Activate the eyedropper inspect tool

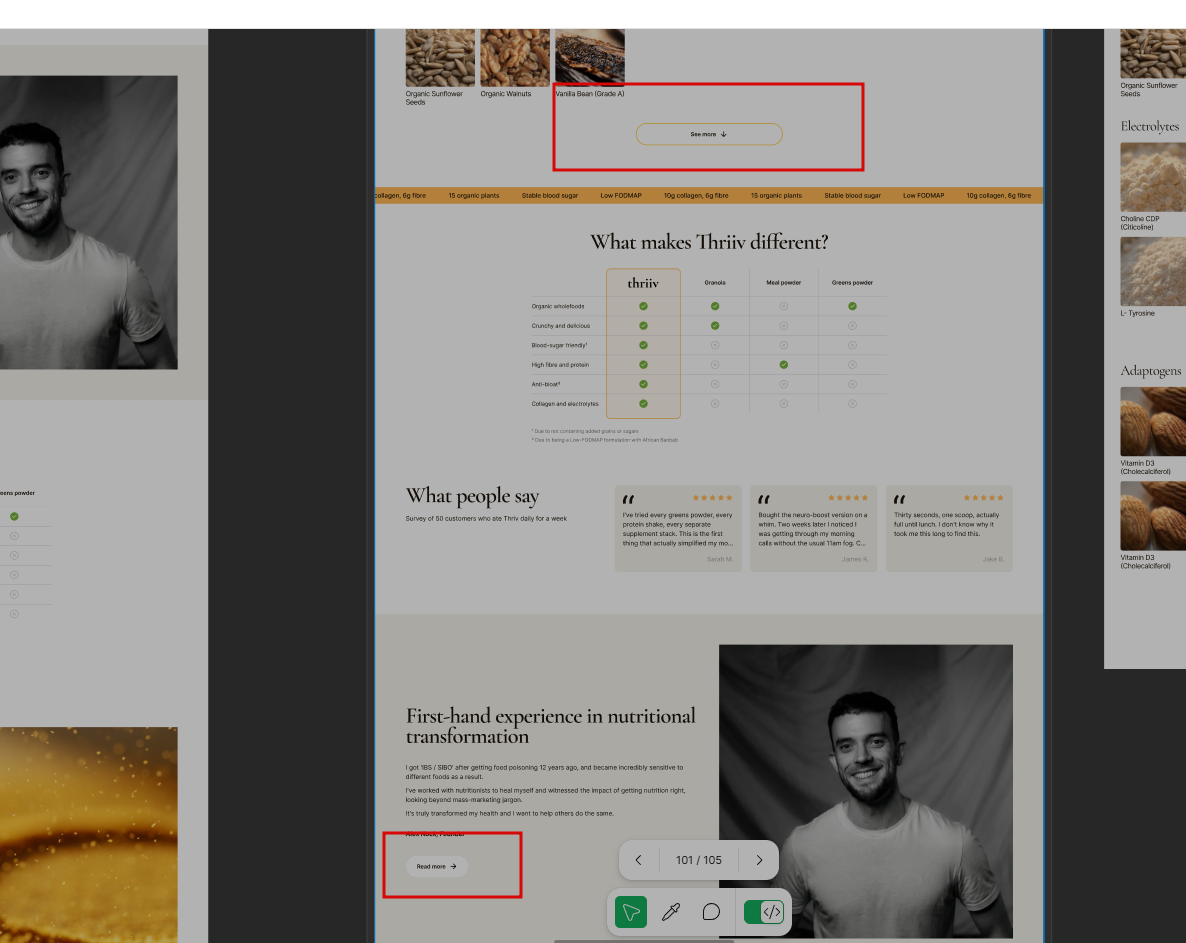pos(671,912)
